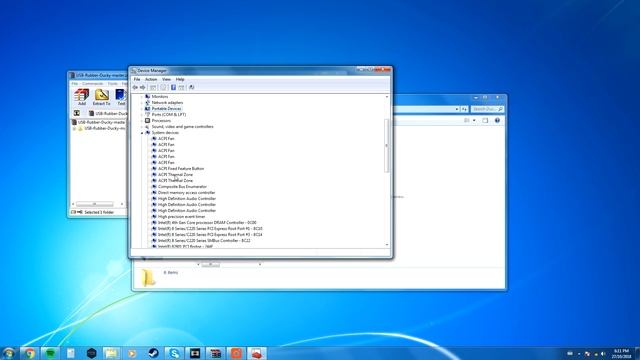Viewport: 640px width, 360px height.
Task: Toggle the console tree toolbar icon
Action: [x=153, y=87]
